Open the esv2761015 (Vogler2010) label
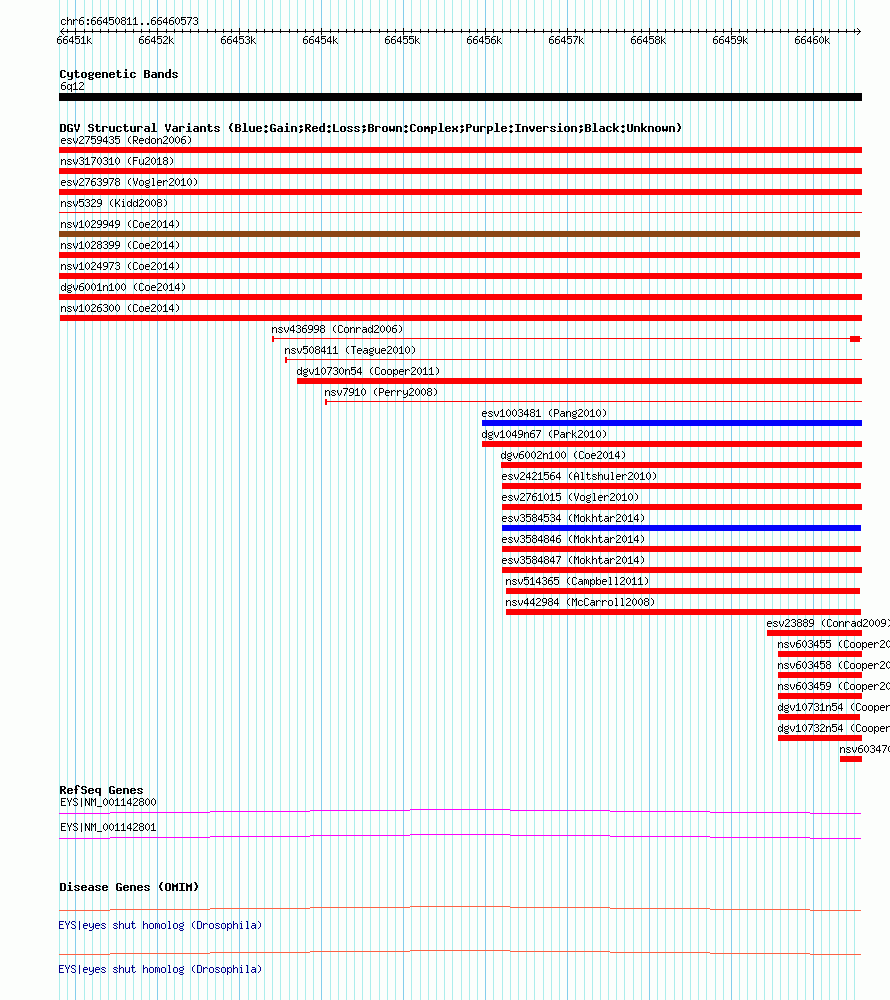The image size is (890, 1000). (x=570, y=498)
